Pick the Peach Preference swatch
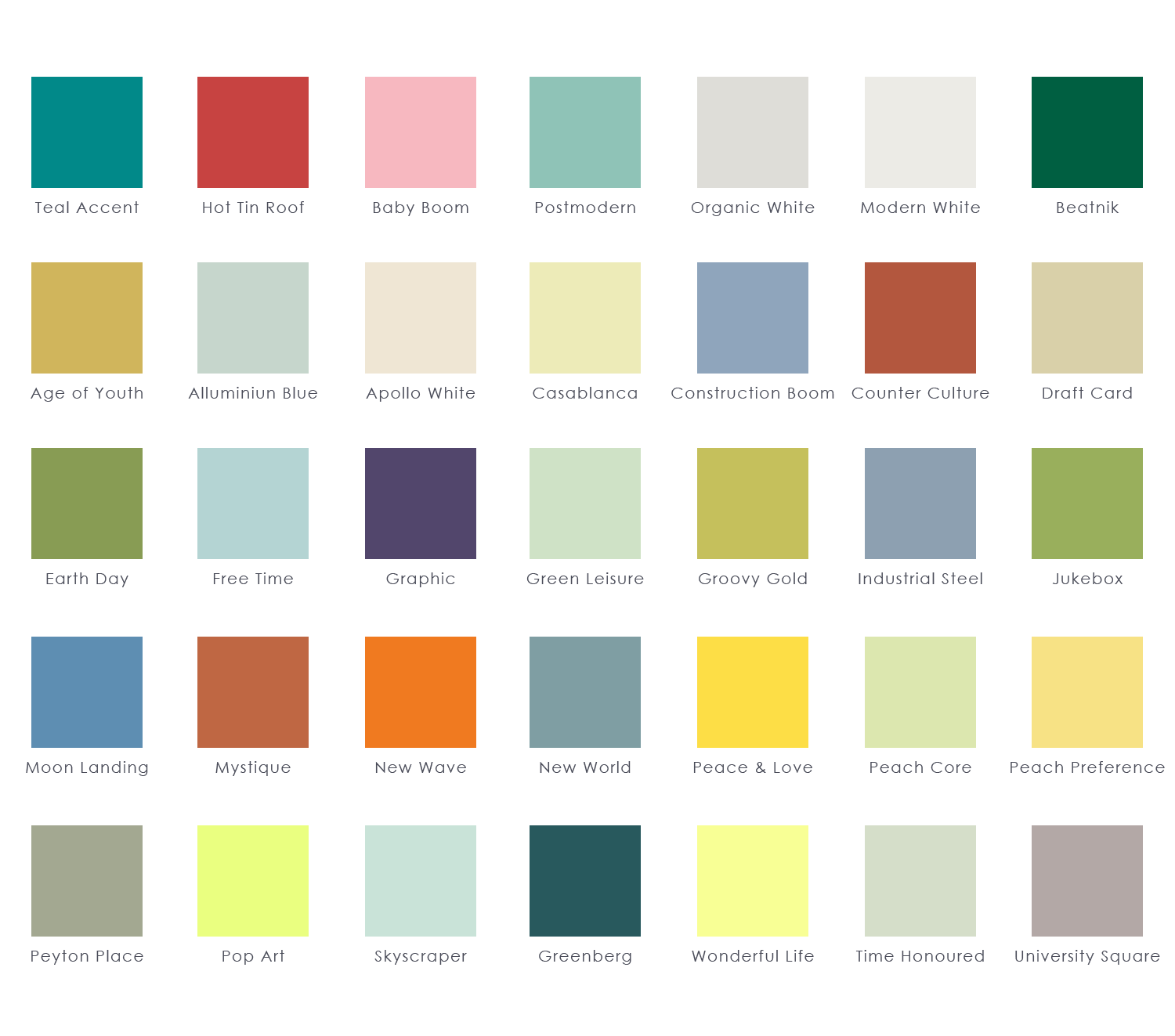Screen dimensions: 1175x1036 (1087, 692)
